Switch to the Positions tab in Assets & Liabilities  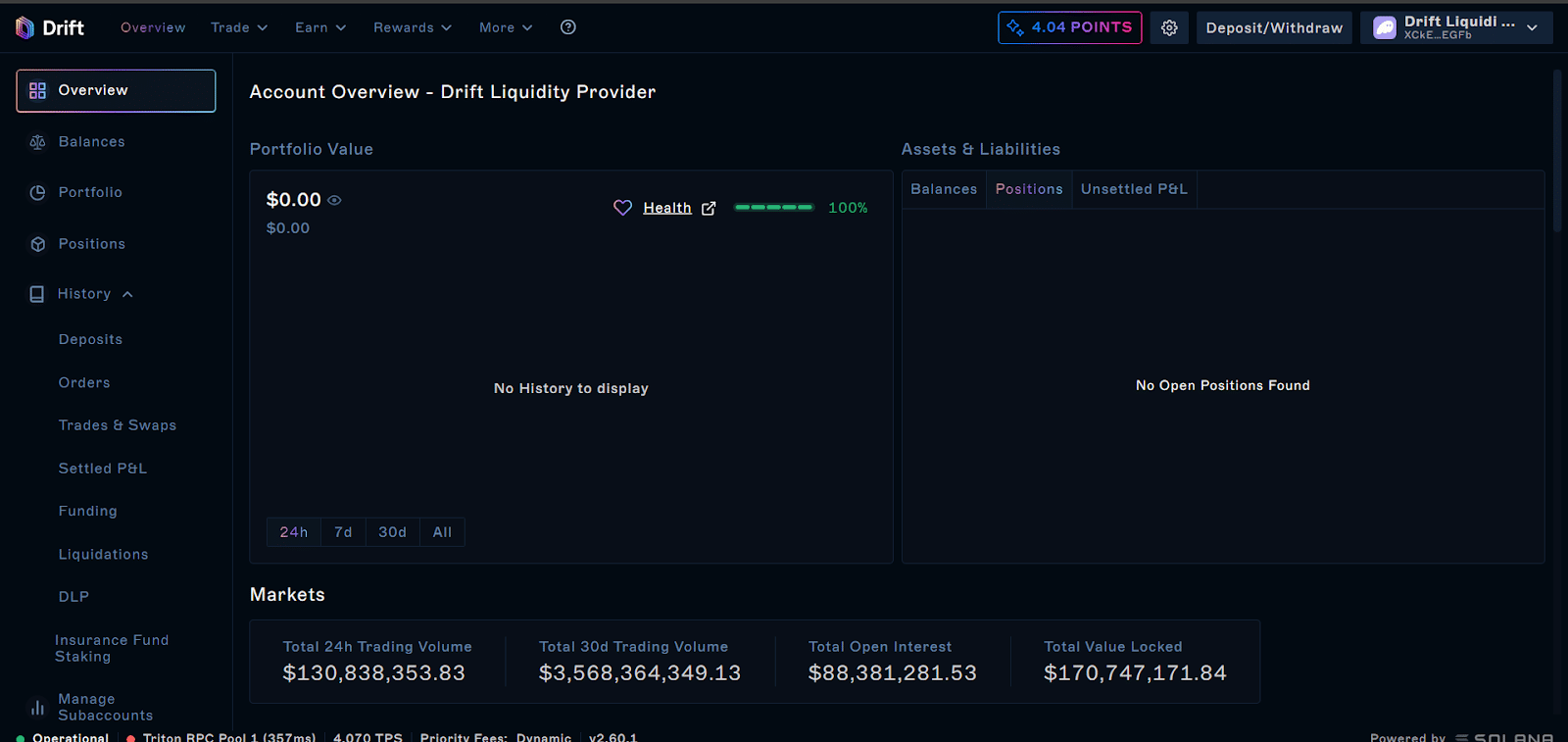tap(1029, 189)
